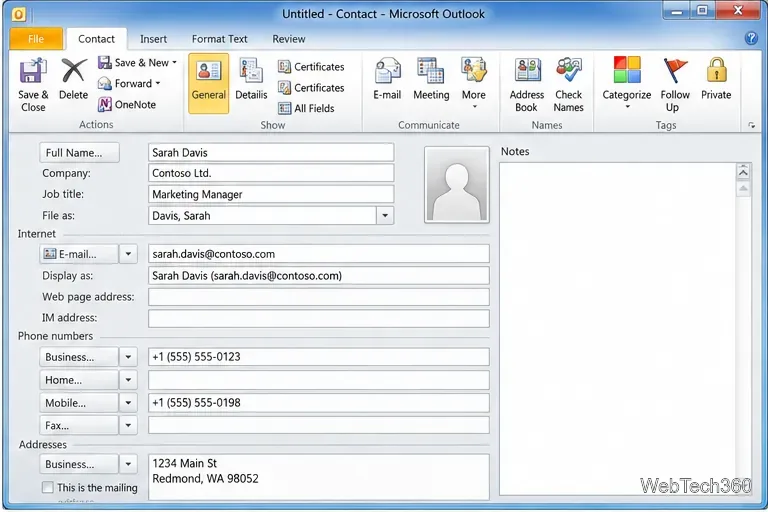Select the Contact ribbon tab
This screenshot has width=768, height=512.
(x=96, y=39)
